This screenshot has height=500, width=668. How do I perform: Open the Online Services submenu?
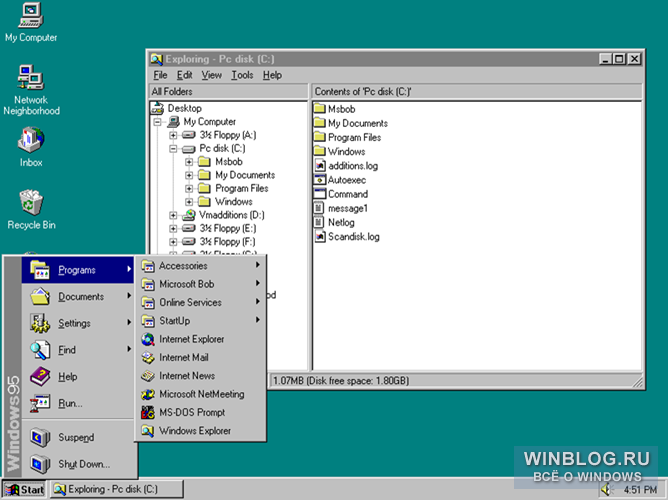click(201, 302)
